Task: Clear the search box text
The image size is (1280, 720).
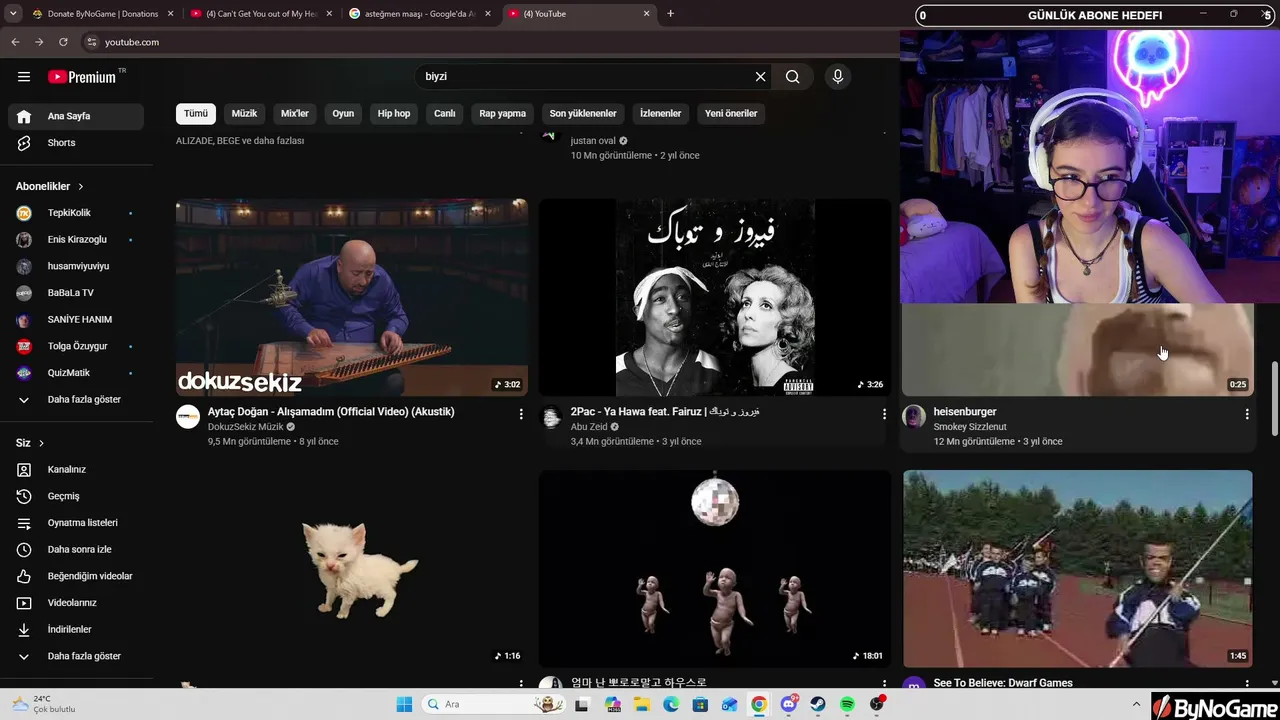Action: (x=760, y=77)
